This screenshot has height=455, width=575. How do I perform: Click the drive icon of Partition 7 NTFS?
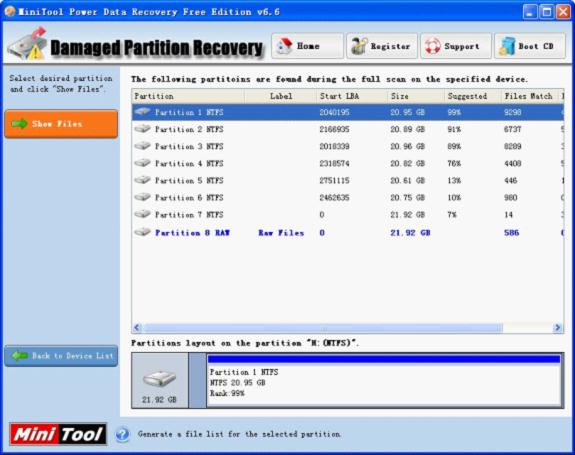[142, 214]
